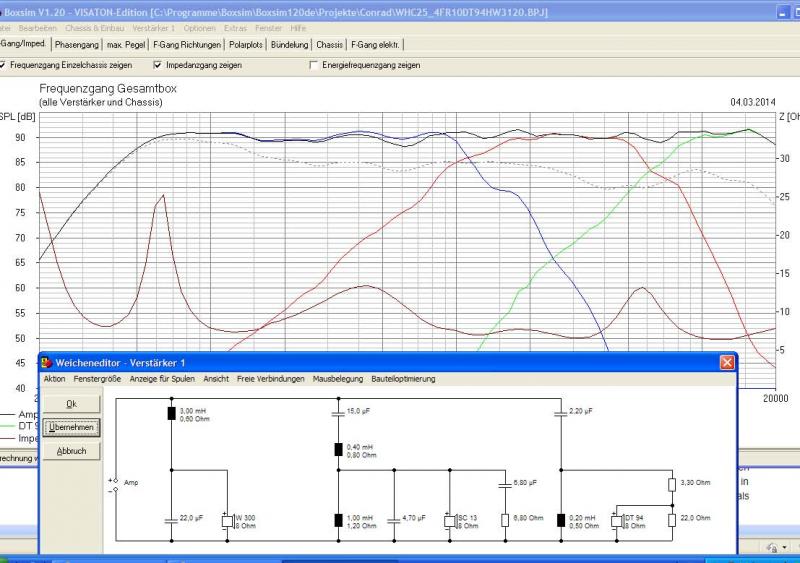Click the Abbruch button
This screenshot has width=800, height=563.
[x=70, y=451]
